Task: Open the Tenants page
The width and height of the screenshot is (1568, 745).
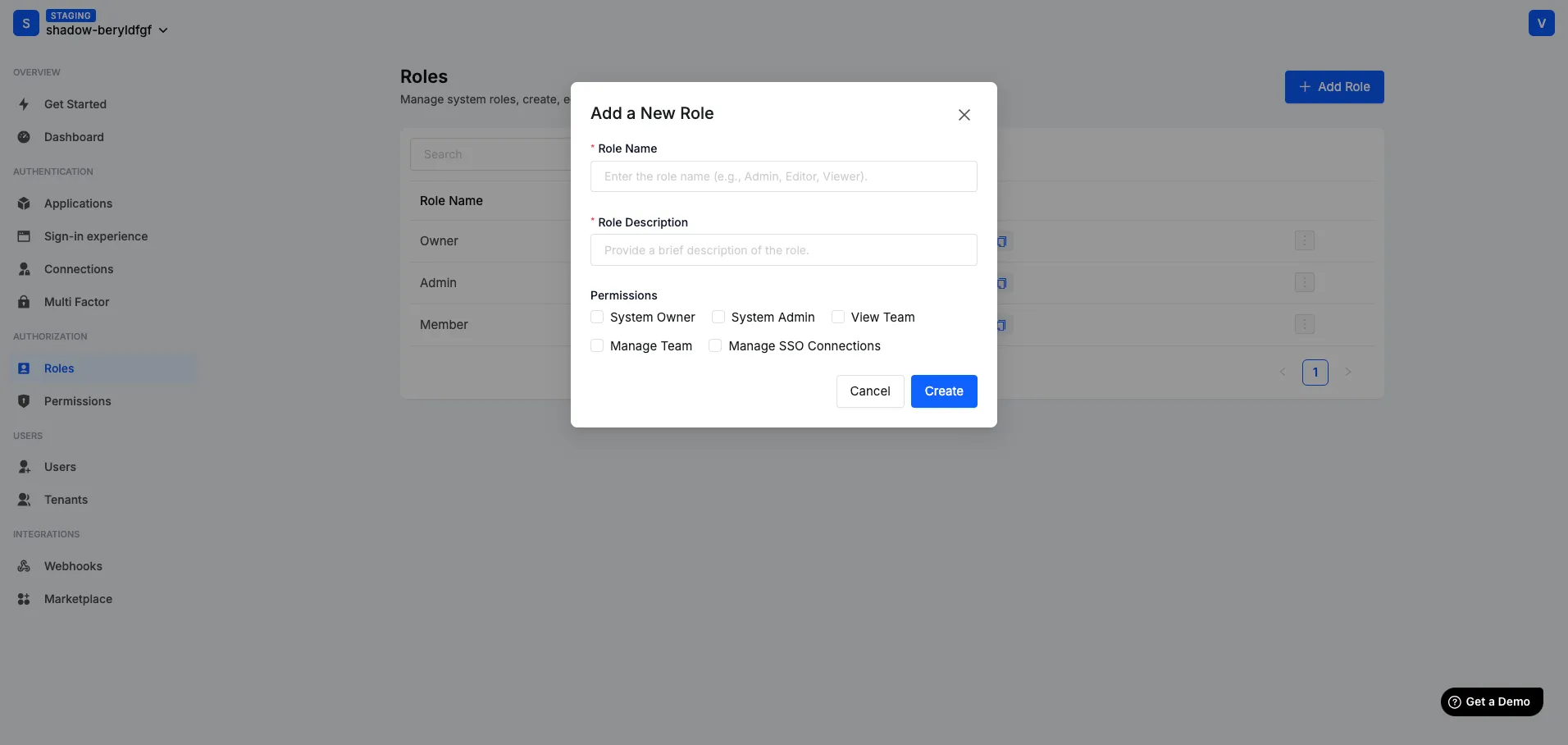Action: point(66,499)
